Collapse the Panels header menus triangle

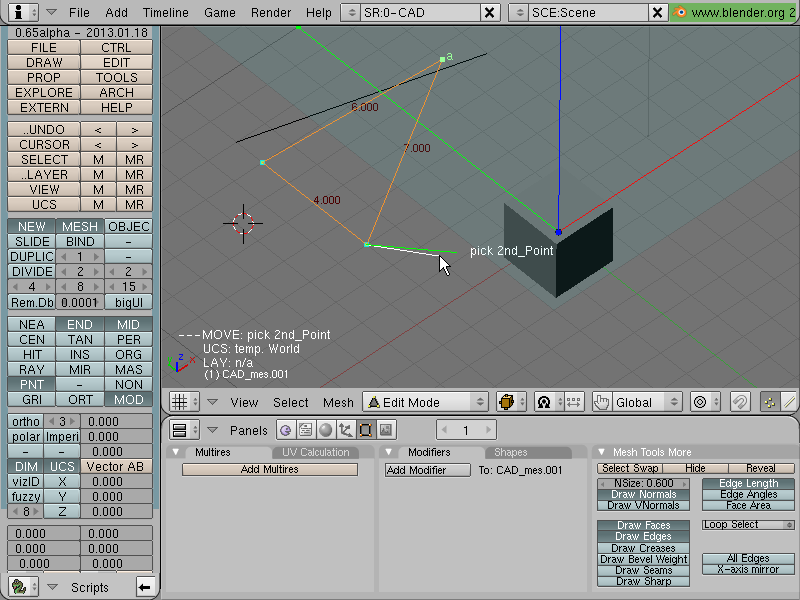213,430
